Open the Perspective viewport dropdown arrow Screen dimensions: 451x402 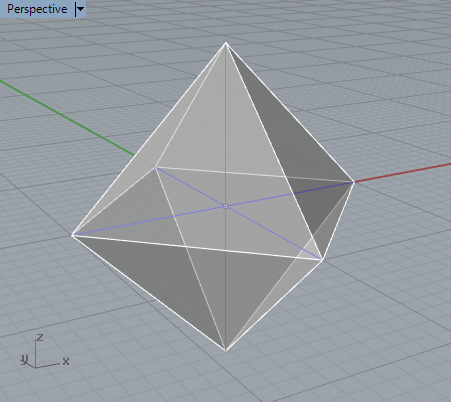(80, 9)
